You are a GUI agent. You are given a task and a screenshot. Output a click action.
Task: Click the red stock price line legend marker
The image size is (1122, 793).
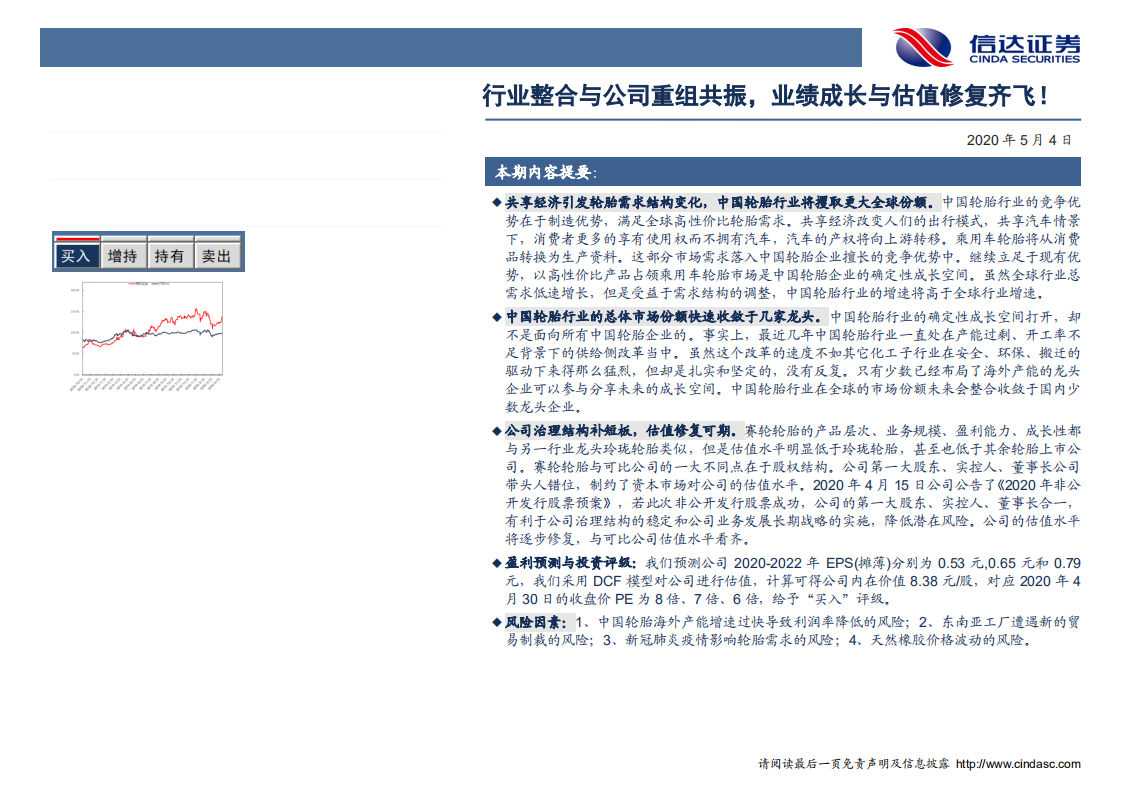click(132, 284)
